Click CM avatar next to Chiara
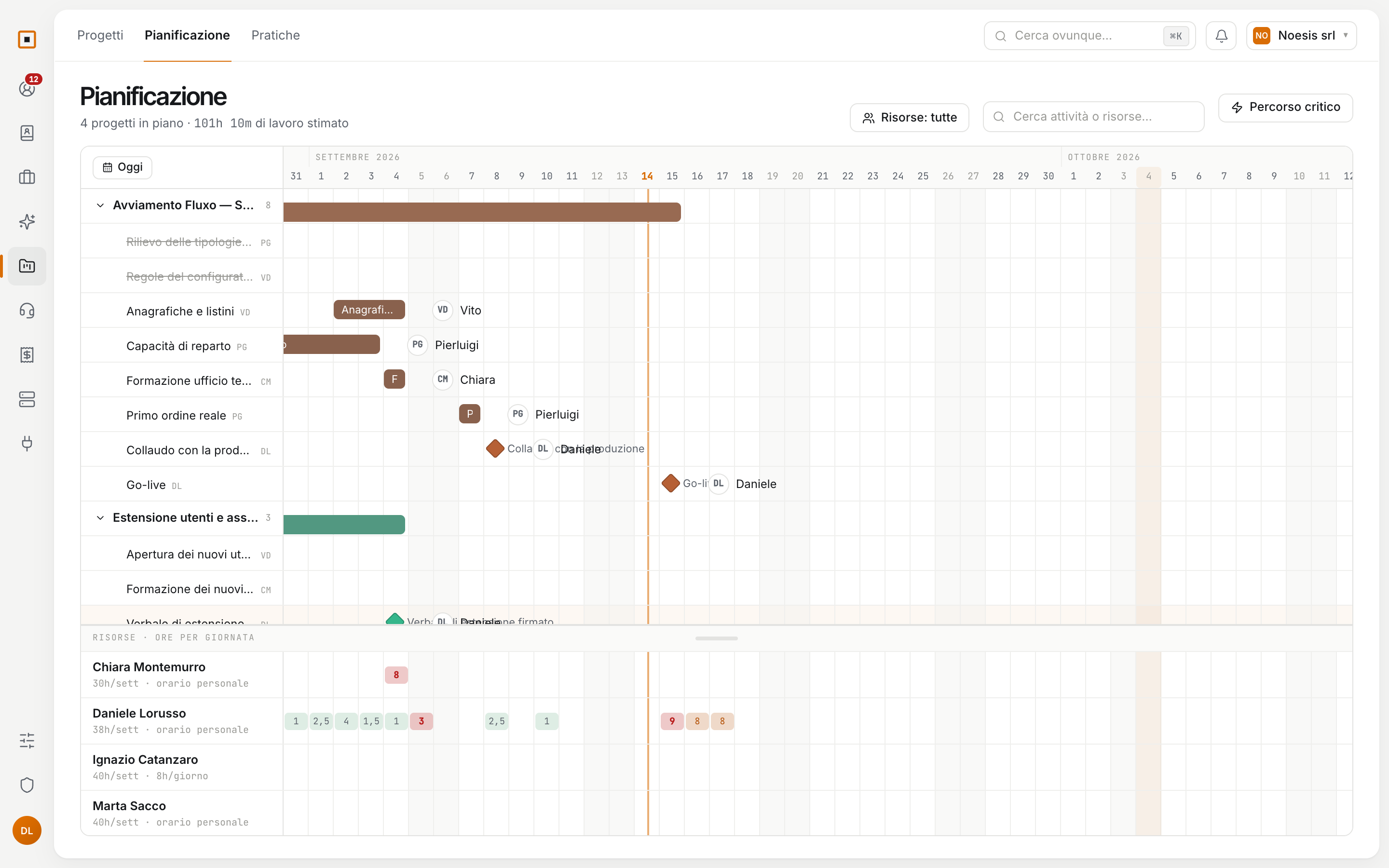The image size is (1389, 868). (x=443, y=380)
